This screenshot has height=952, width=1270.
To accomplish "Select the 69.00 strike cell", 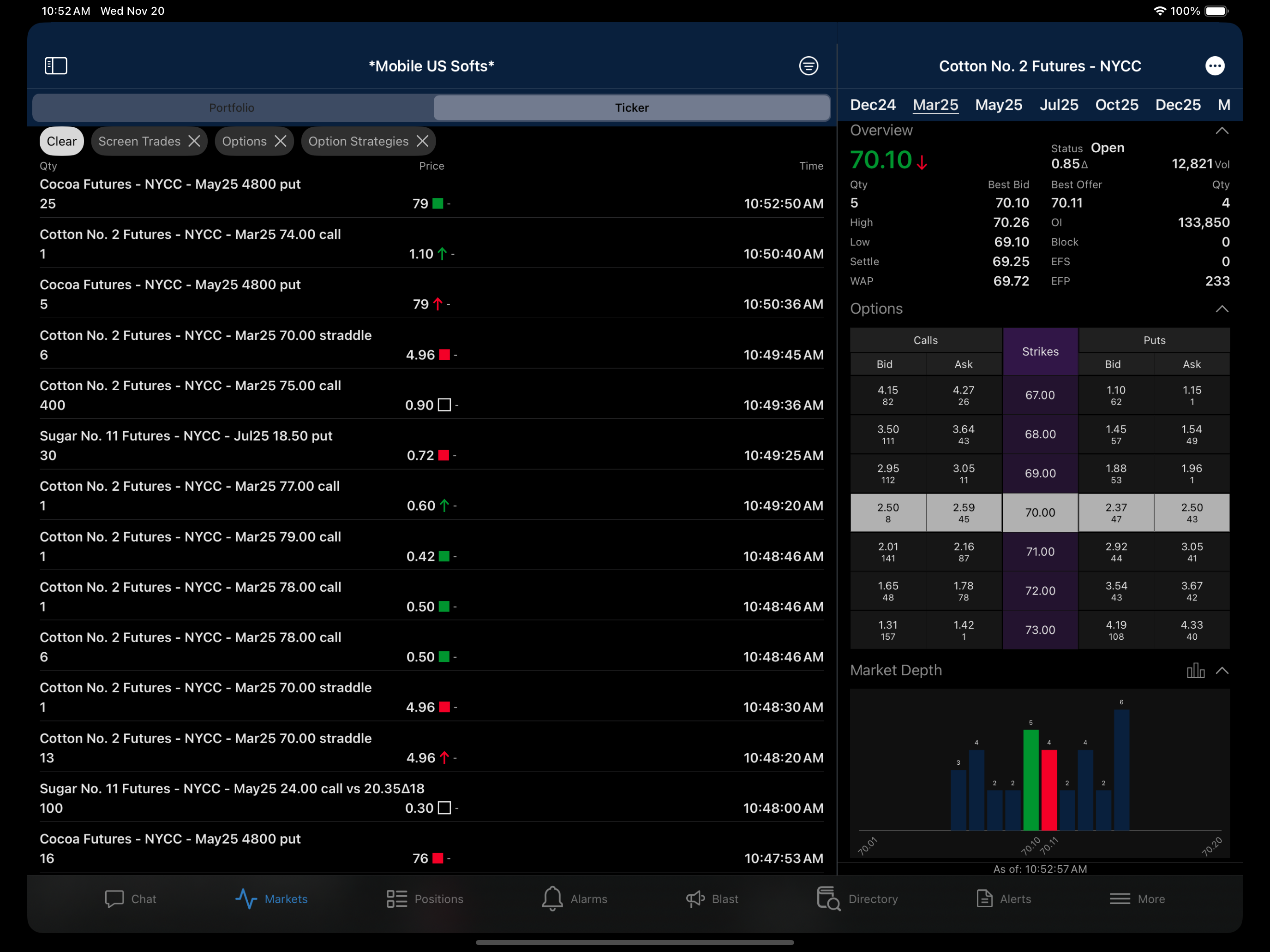I will tap(1040, 473).
